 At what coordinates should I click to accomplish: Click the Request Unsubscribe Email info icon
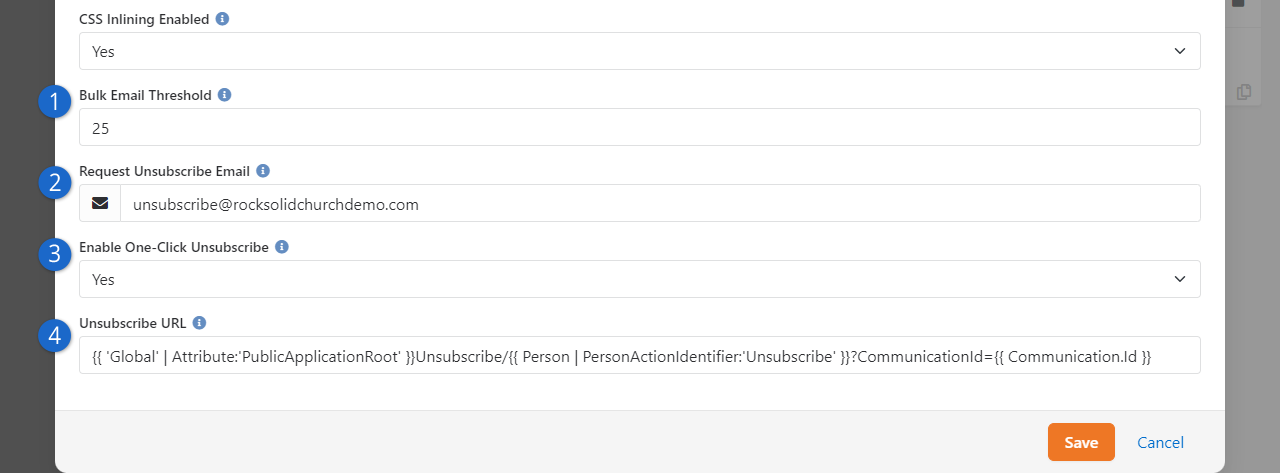pyautogui.click(x=263, y=171)
